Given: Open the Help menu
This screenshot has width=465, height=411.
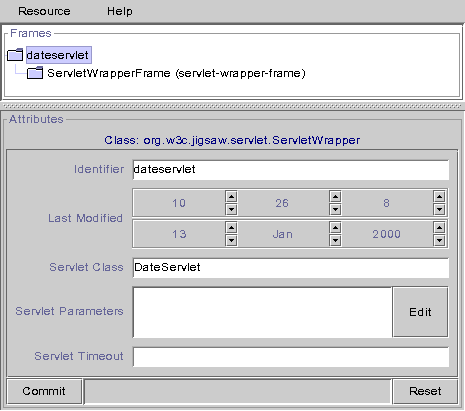Looking at the screenshot, I should [120, 11].
